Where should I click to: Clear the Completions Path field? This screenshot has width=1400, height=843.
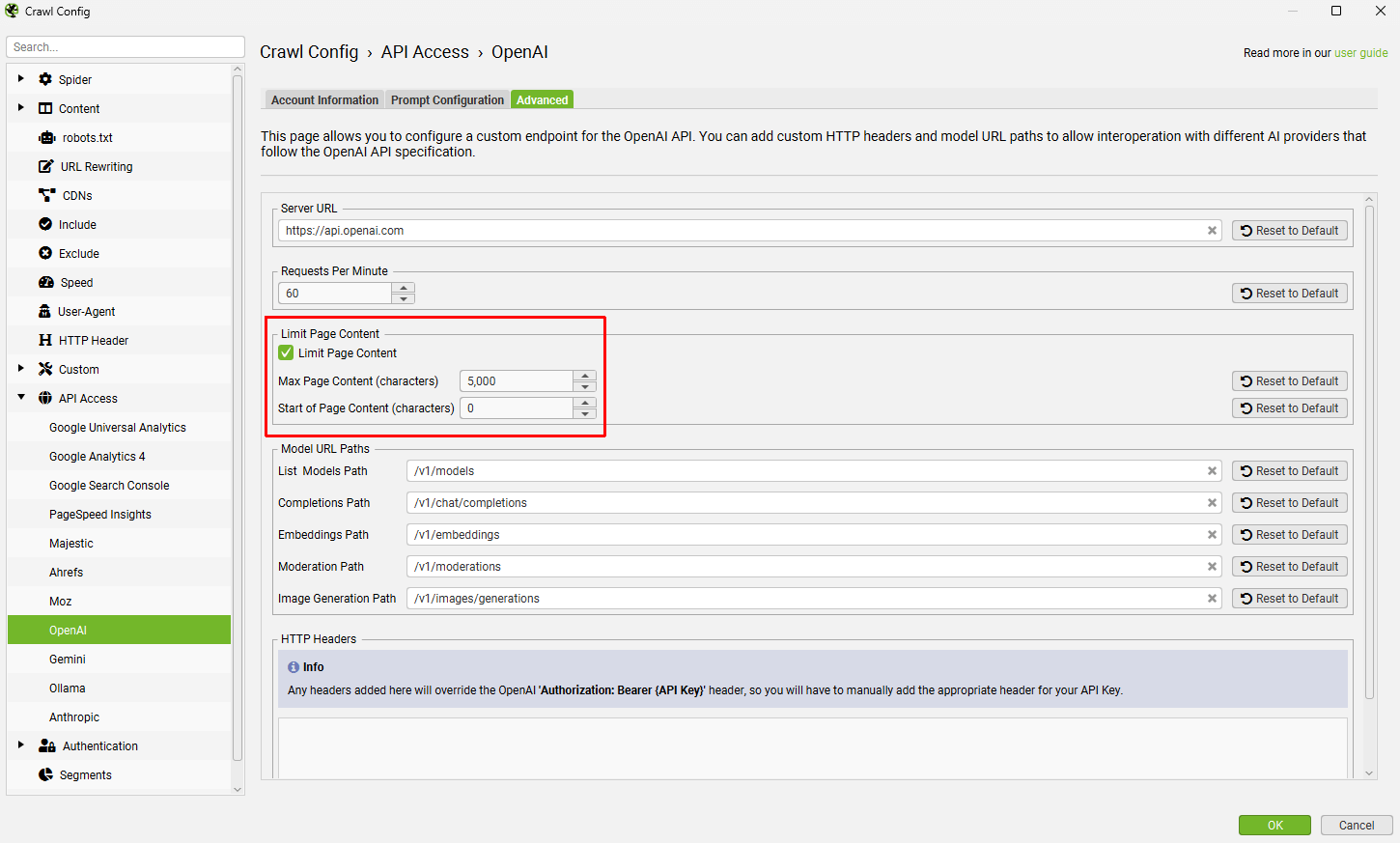point(1212,503)
